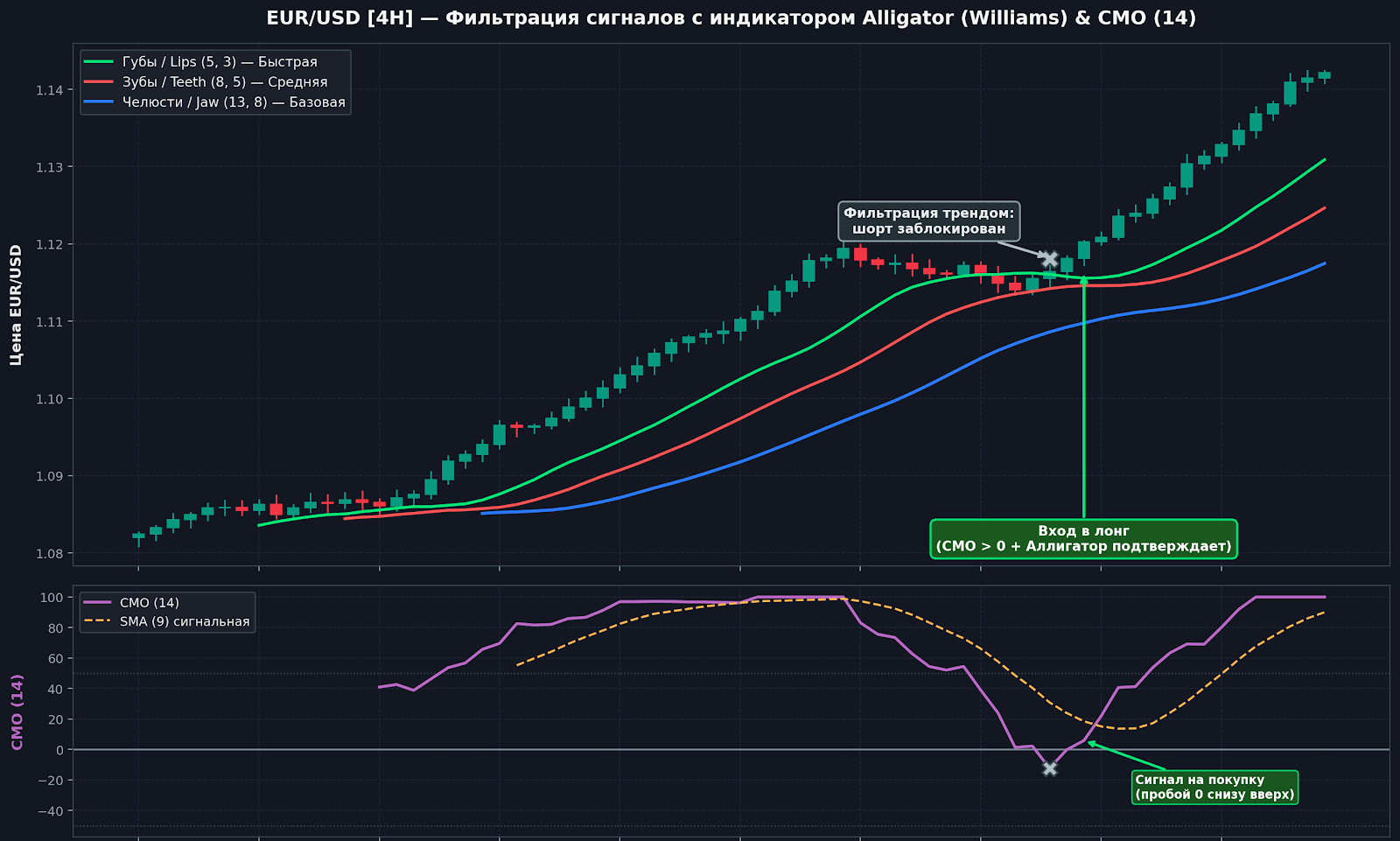Click the positive 20 tick on CMO axis

tap(56, 719)
